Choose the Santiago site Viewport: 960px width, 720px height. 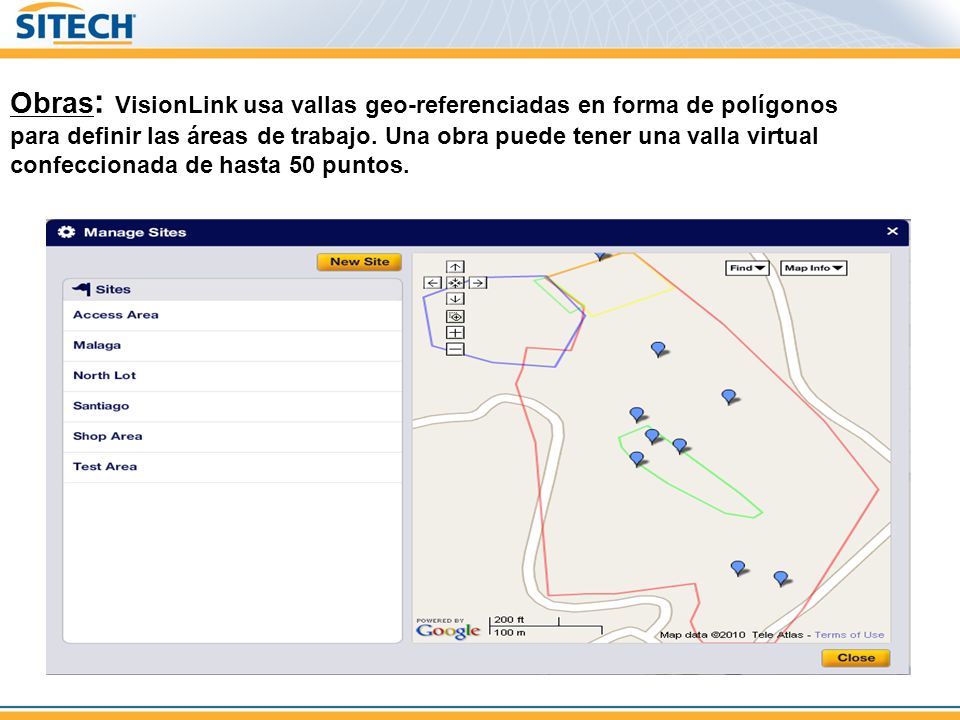click(x=233, y=406)
